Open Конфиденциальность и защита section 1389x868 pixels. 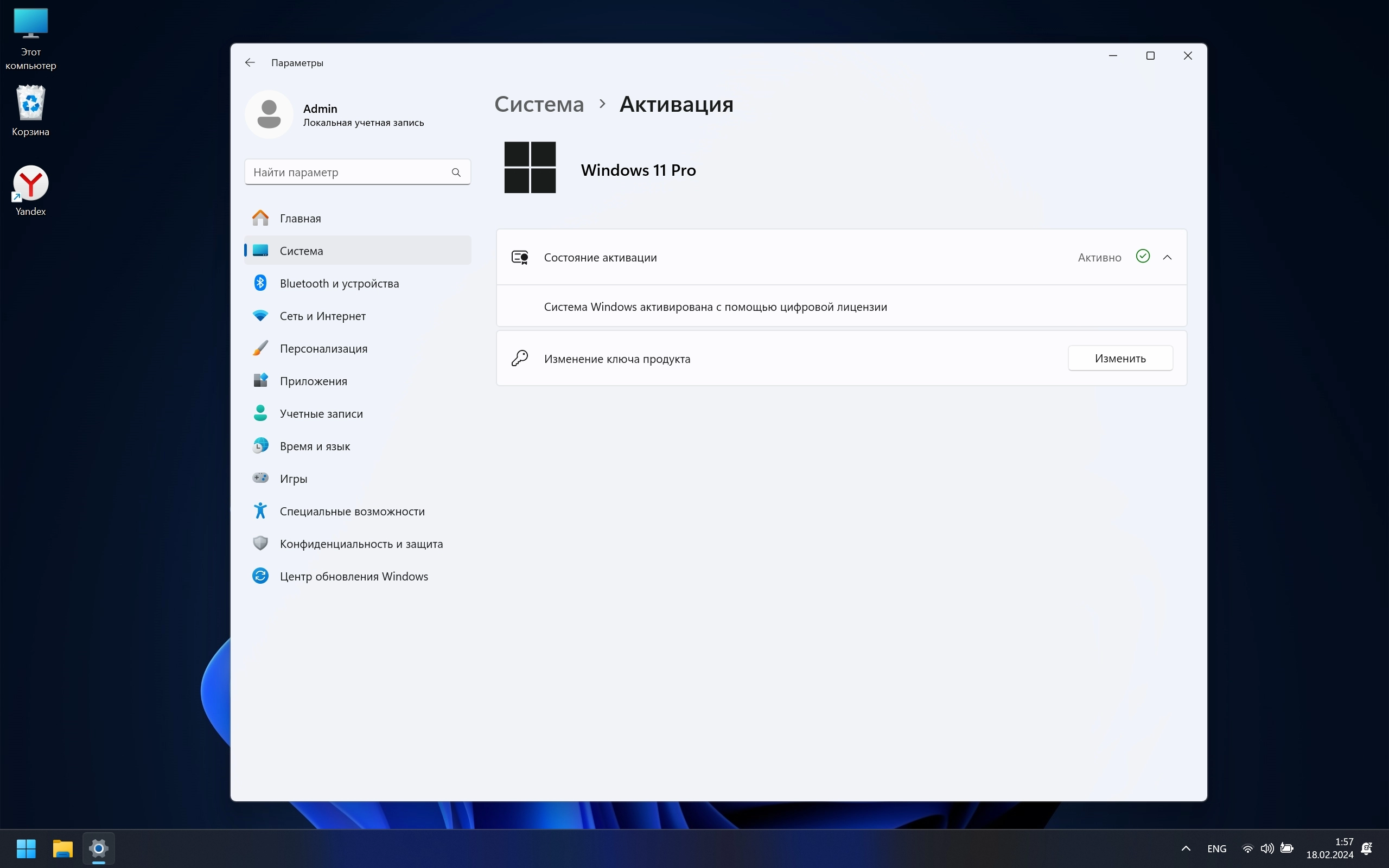pos(361,544)
